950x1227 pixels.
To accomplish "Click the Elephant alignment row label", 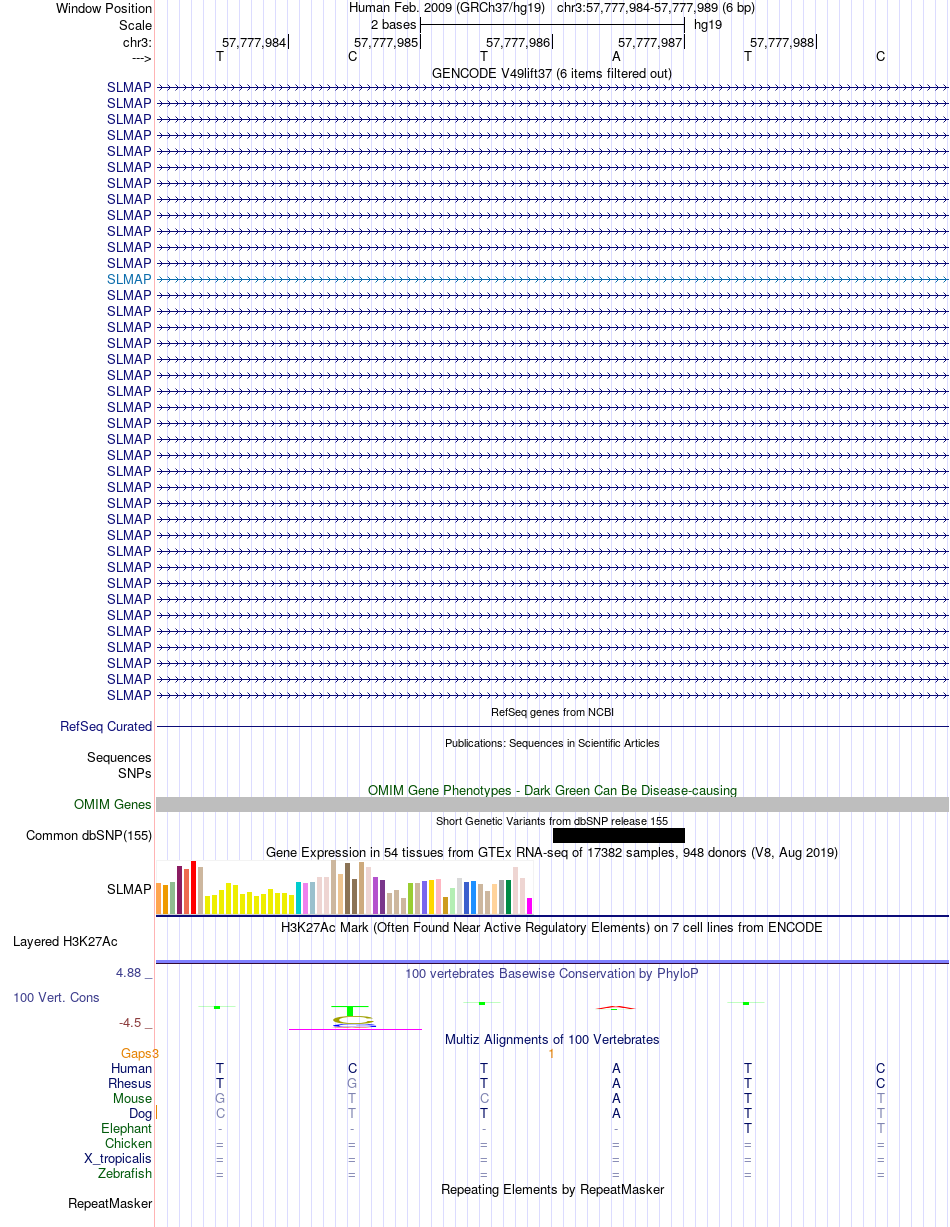I will pyautogui.click(x=126, y=1128).
